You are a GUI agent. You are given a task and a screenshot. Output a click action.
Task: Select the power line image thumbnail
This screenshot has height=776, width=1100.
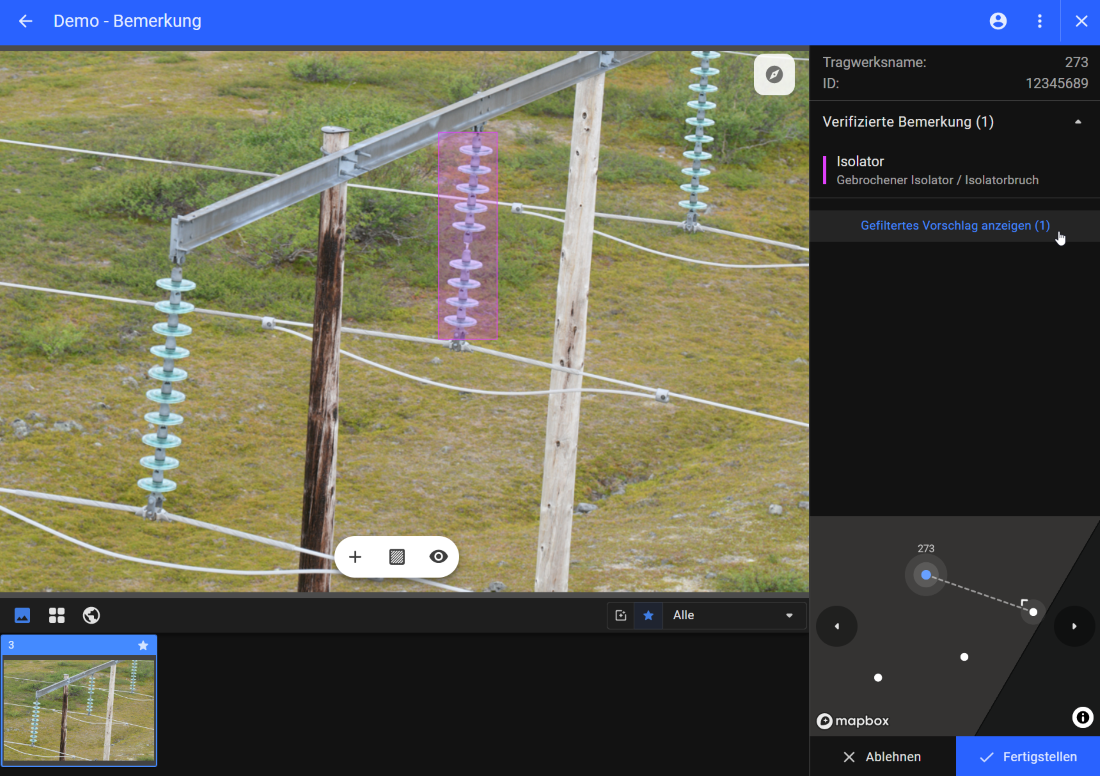tap(79, 710)
